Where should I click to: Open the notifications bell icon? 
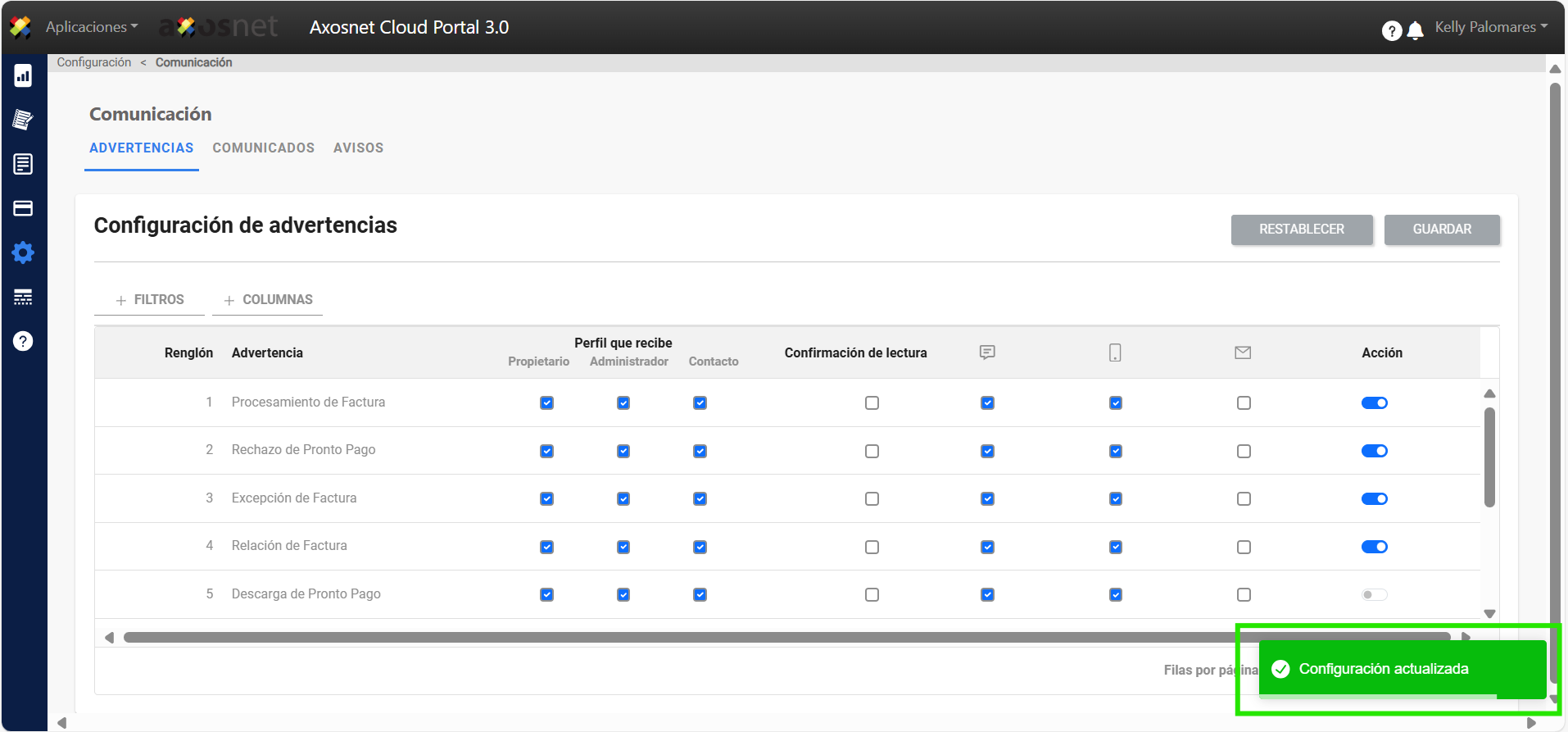(x=1415, y=31)
